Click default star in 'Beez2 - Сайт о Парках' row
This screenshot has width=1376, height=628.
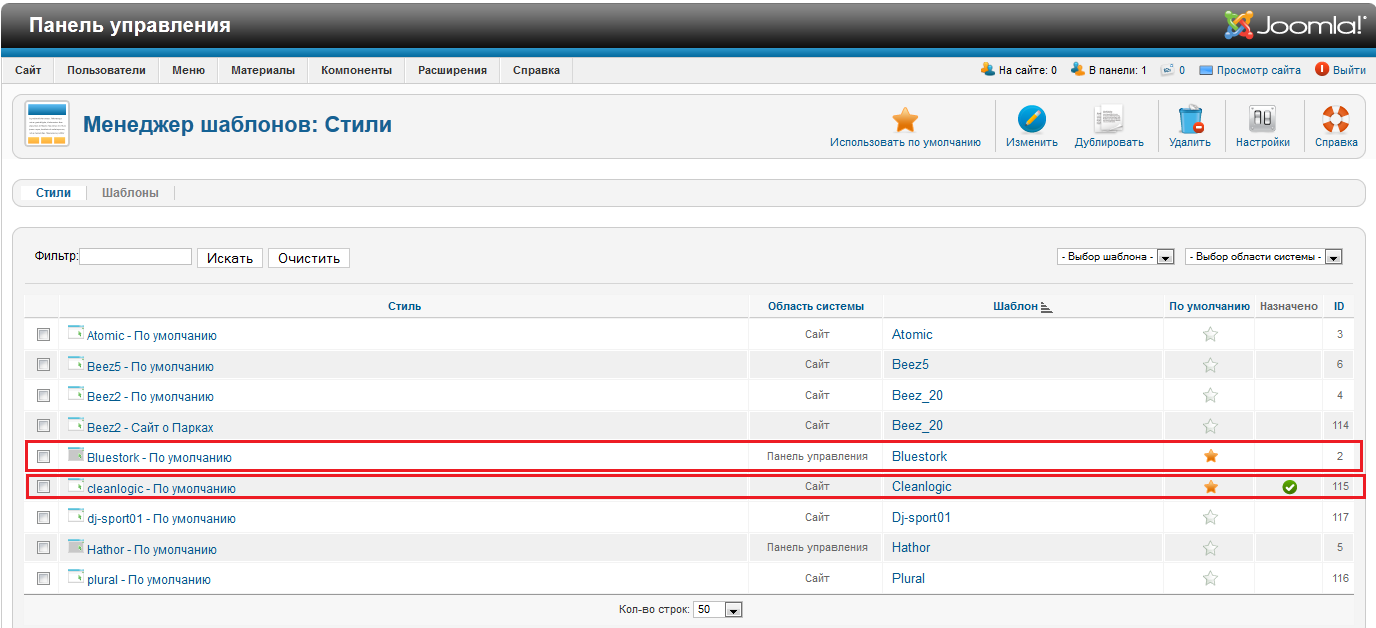click(1210, 426)
